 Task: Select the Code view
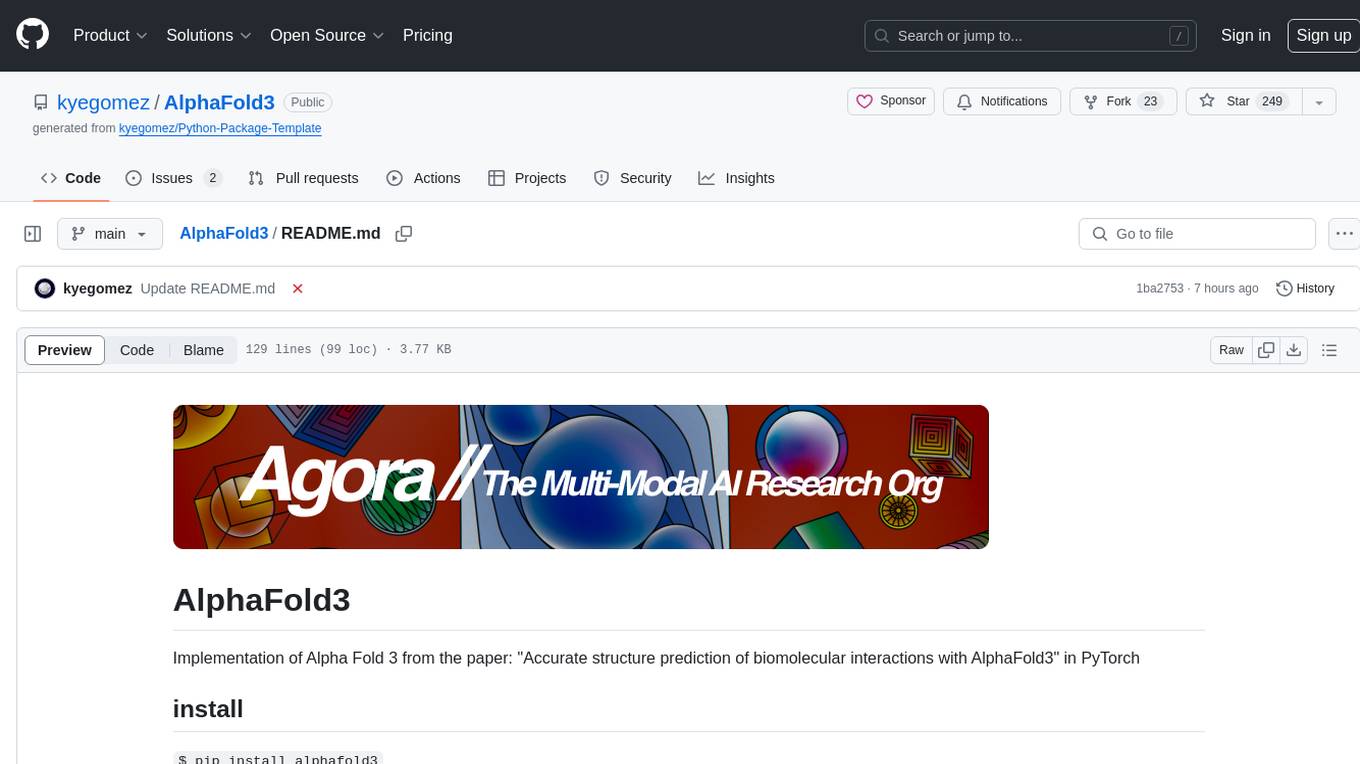click(137, 350)
